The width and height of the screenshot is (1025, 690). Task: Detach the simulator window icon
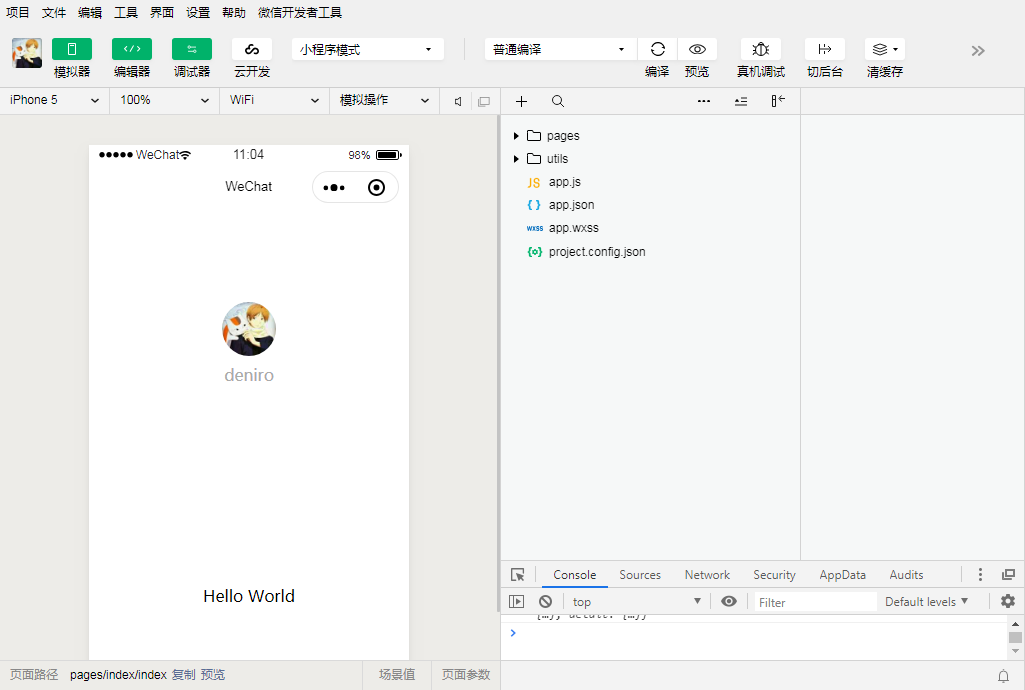(x=484, y=101)
